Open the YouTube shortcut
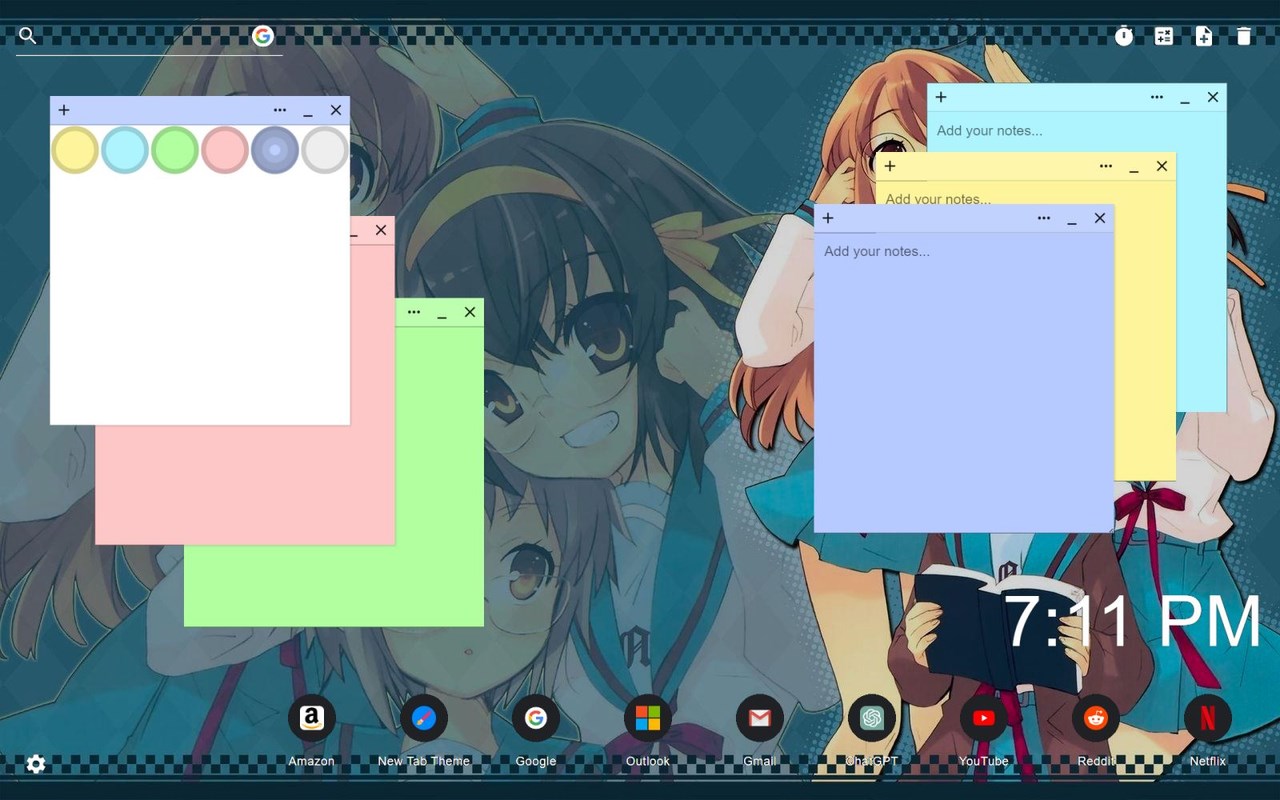The width and height of the screenshot is (1280, 800). (x=983, y=718)
